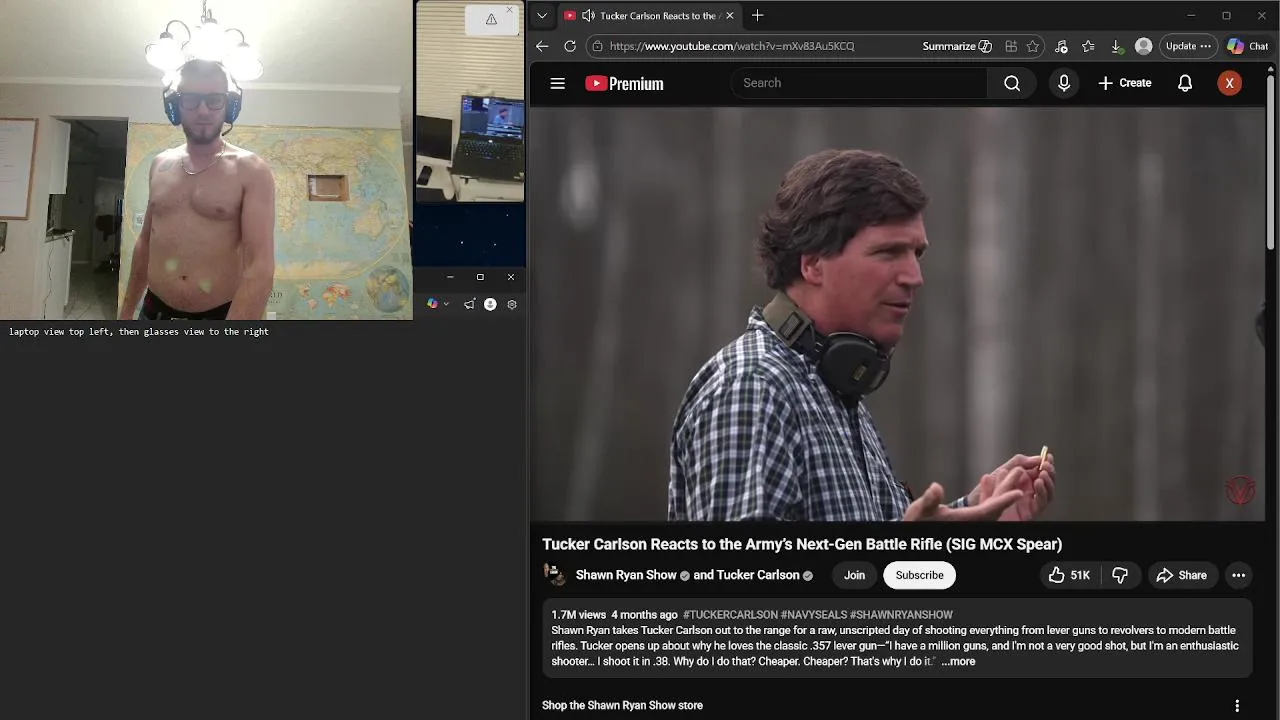1280x720 pixels.
Task: Open the #TUCKERCARLSON hashtag
Action: click(x=730, y=615)
